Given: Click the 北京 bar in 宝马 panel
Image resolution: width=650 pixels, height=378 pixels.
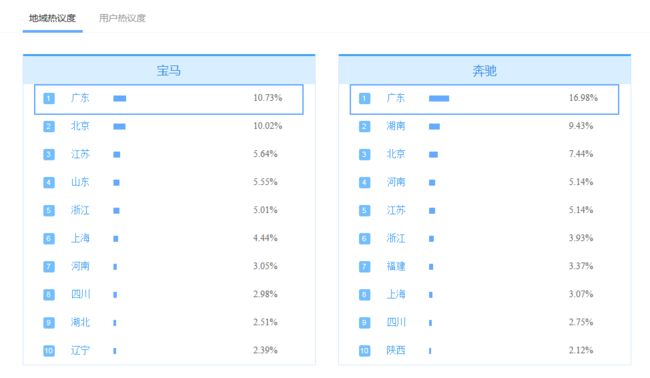Looking at the screenshot, I should (119, 126).
